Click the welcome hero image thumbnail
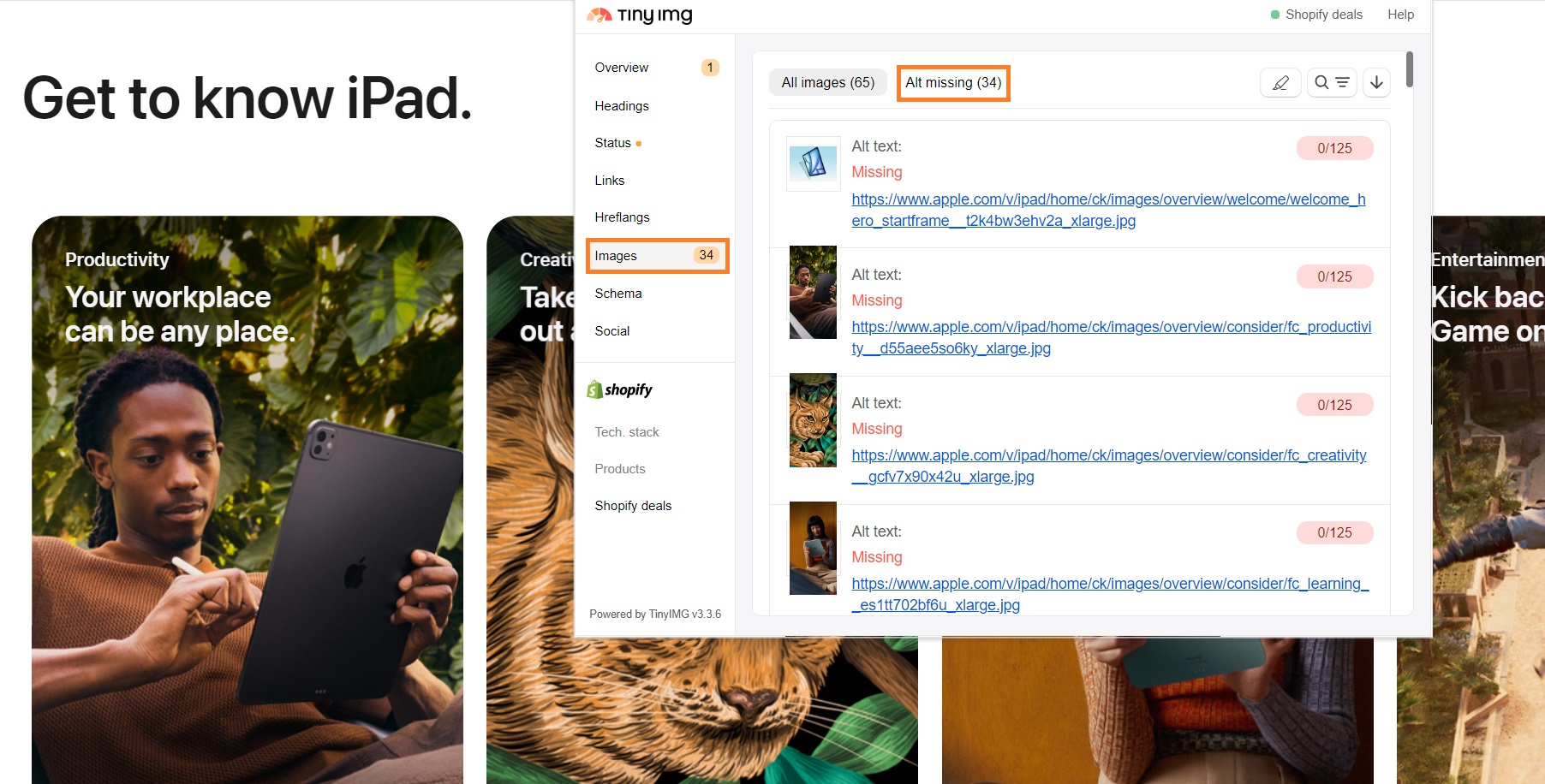 click(x=813, y=163)
